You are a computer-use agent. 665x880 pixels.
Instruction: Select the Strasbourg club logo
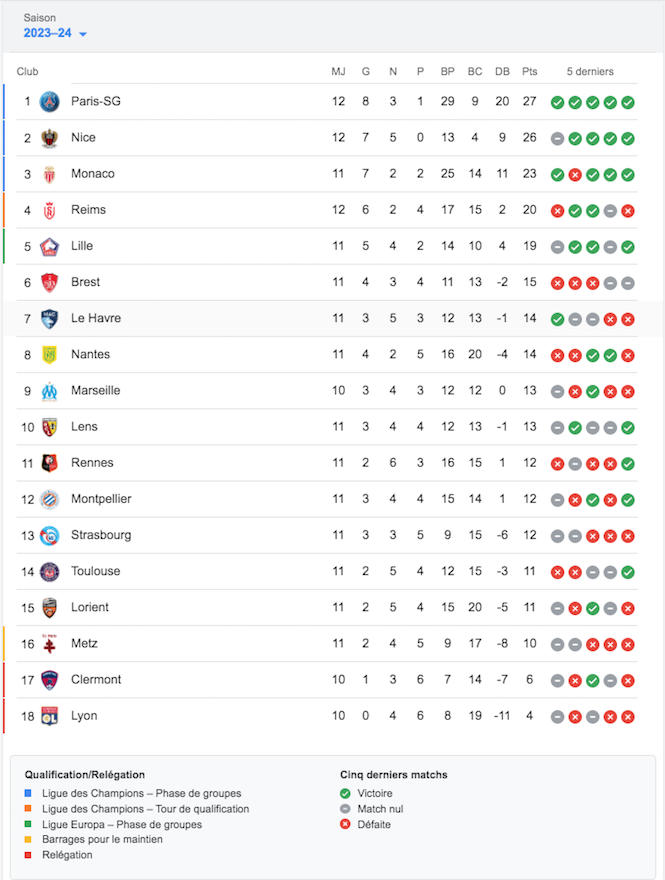49,536
